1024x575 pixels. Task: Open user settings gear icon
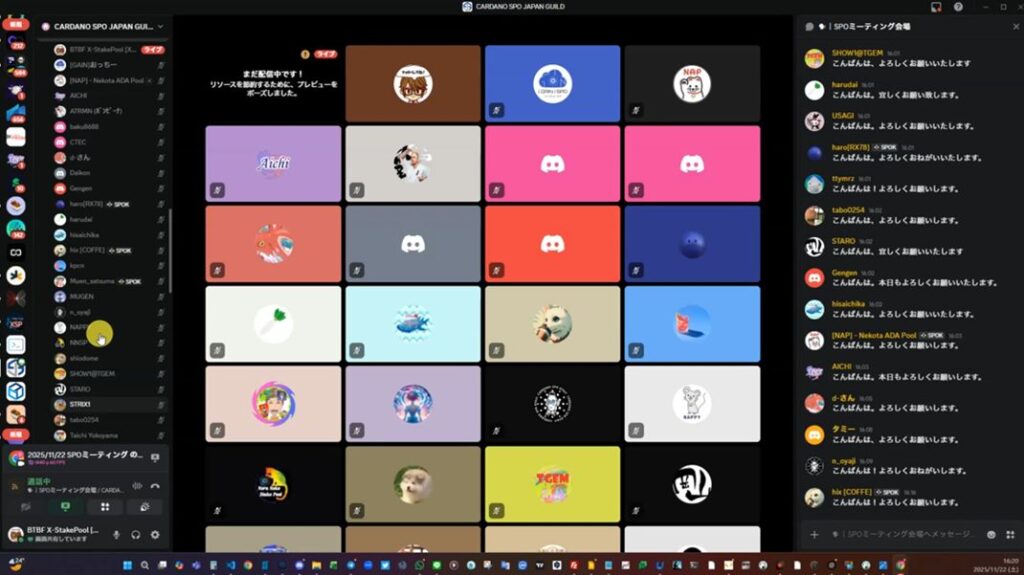(155, 535)
